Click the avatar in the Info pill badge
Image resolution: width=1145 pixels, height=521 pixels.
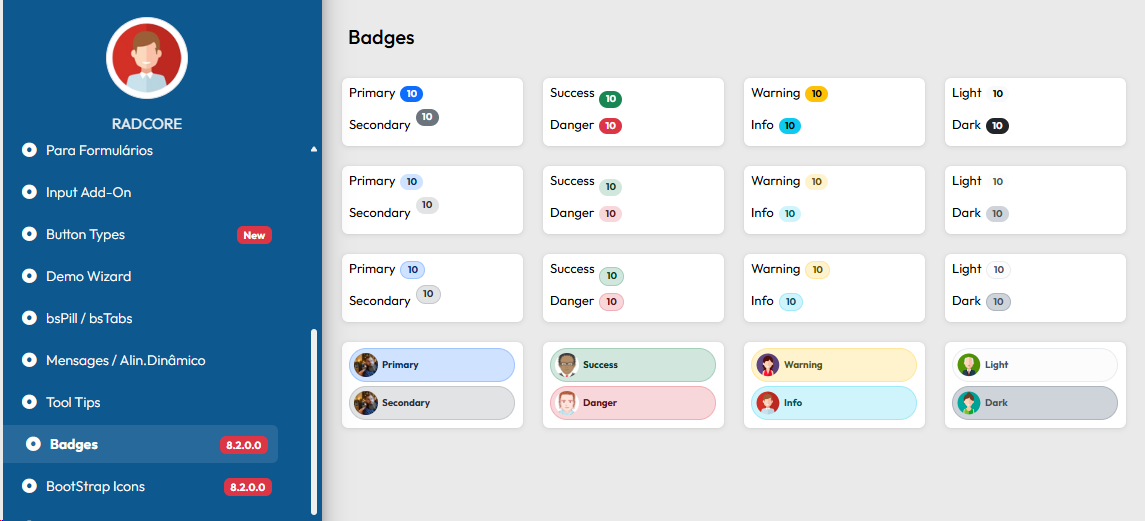(768, 403)
